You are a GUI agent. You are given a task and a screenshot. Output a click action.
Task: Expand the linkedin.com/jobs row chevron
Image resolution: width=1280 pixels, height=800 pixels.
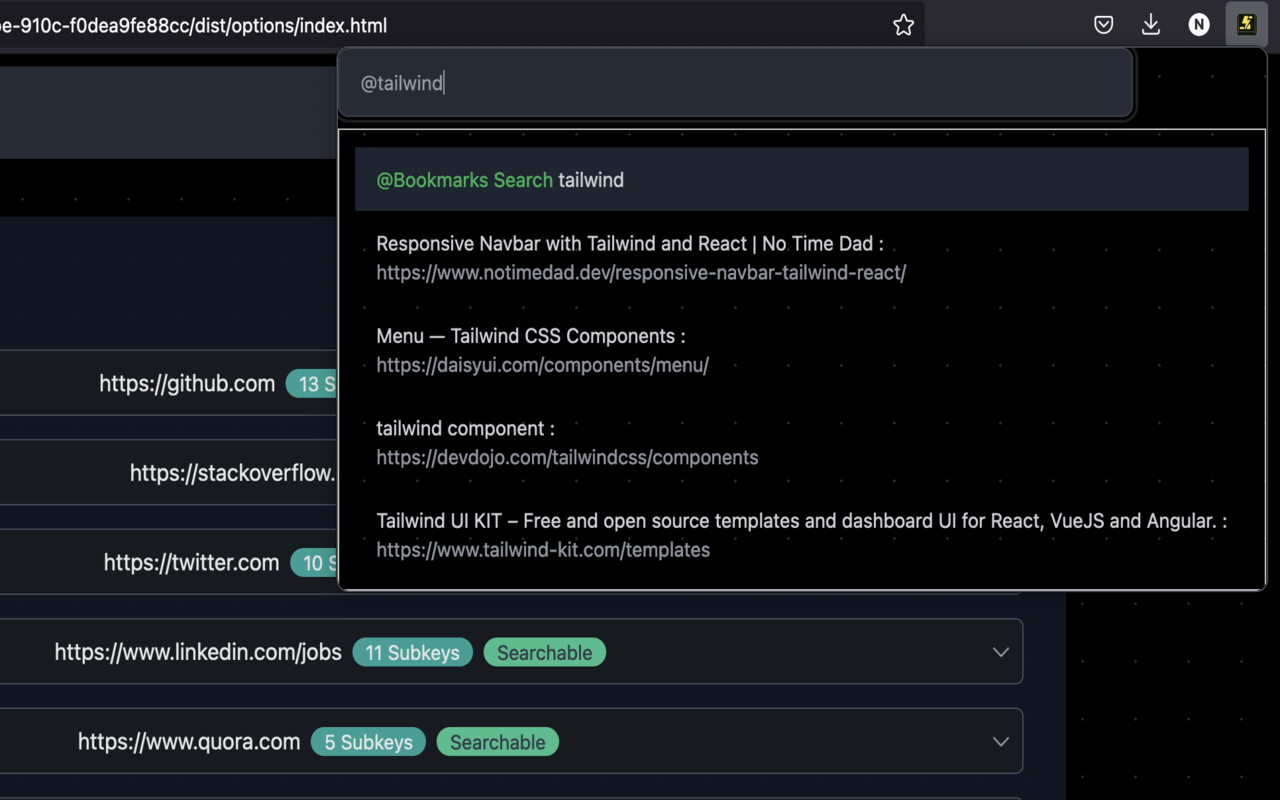[x=1000, y=652]
